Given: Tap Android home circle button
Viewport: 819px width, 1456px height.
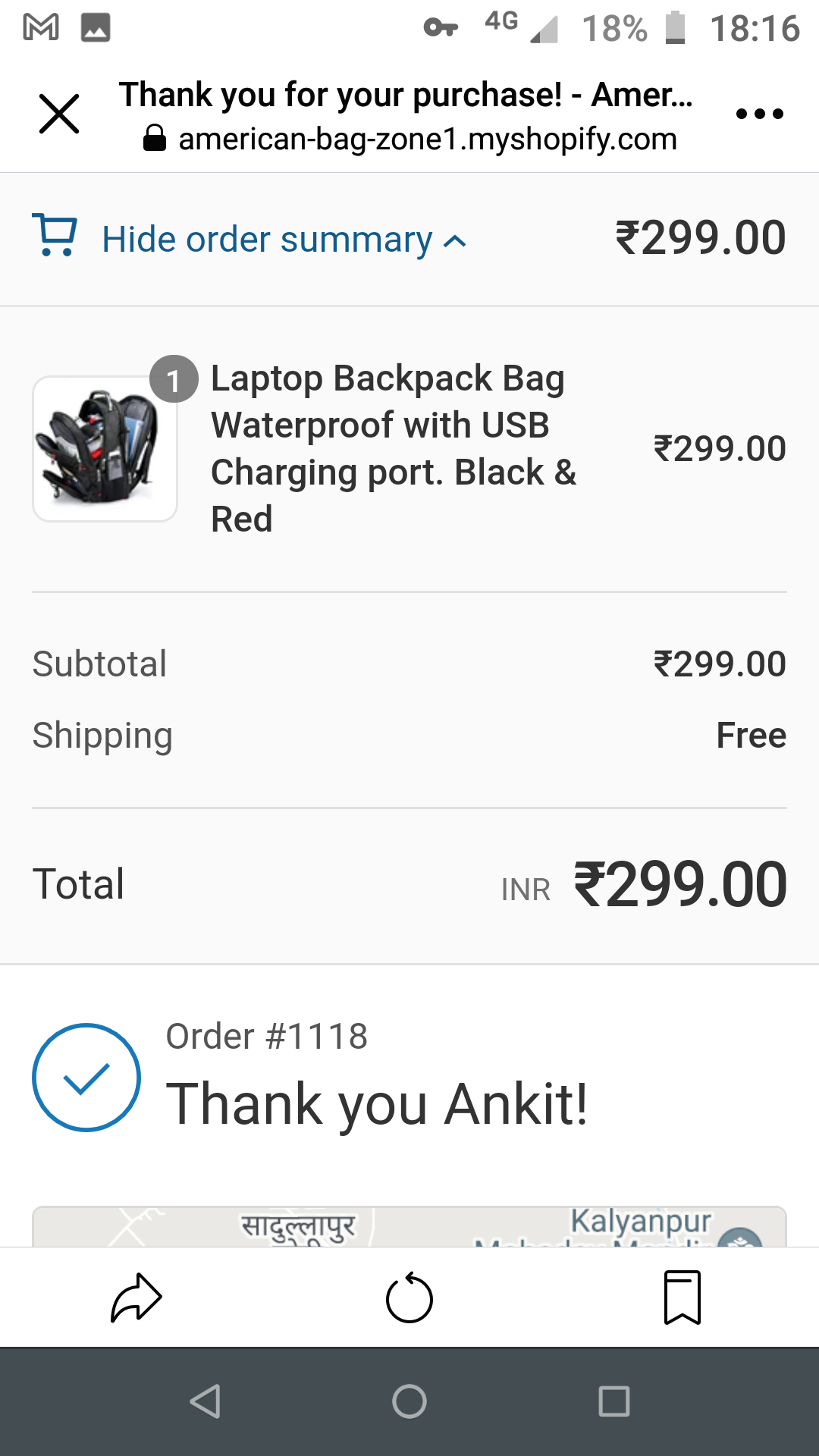Looking at the screenshot, I should pyautogui.click(x=409, y=1401).
